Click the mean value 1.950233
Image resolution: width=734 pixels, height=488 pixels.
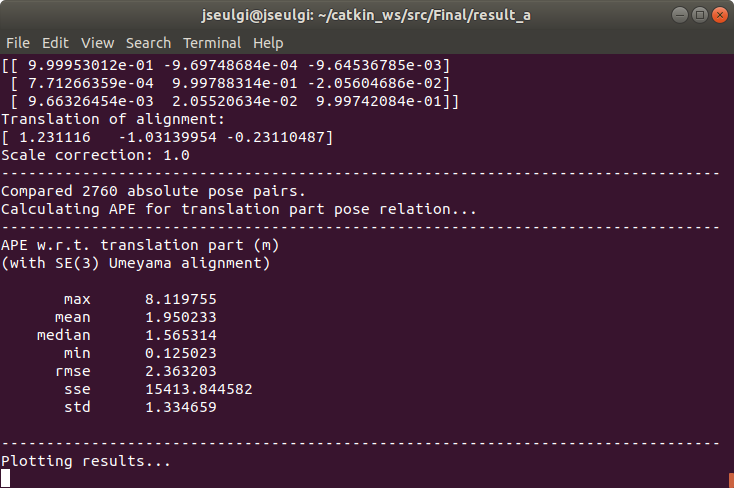[x=181, y=317]
